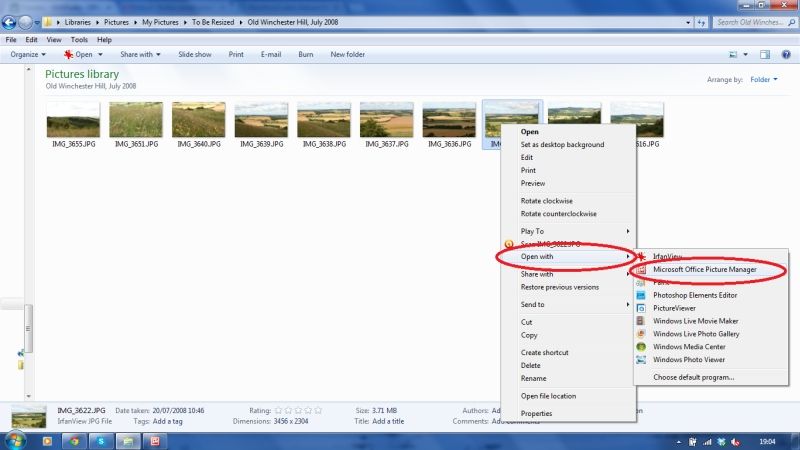This screenshot has width=800, height=450.
Task: Select Choose default program option
Action: [x=693, y=378]
